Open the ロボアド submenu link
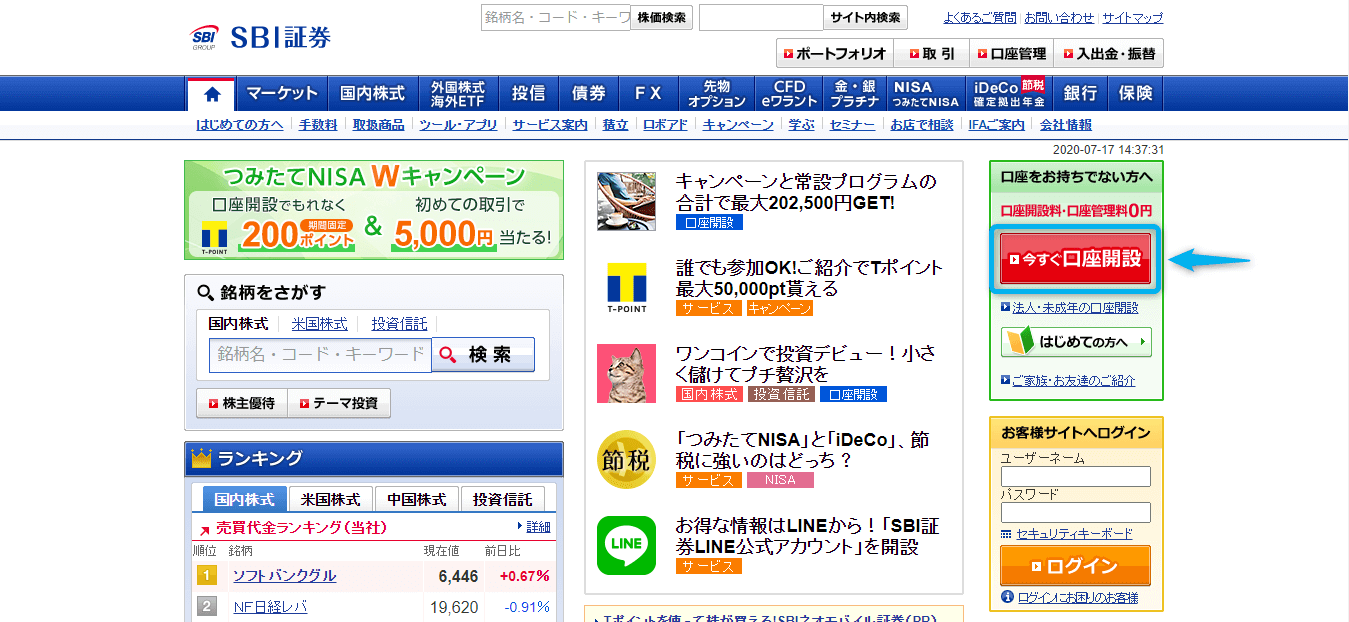The height and width of the screenshot is (622, 1349). [665, 125]
